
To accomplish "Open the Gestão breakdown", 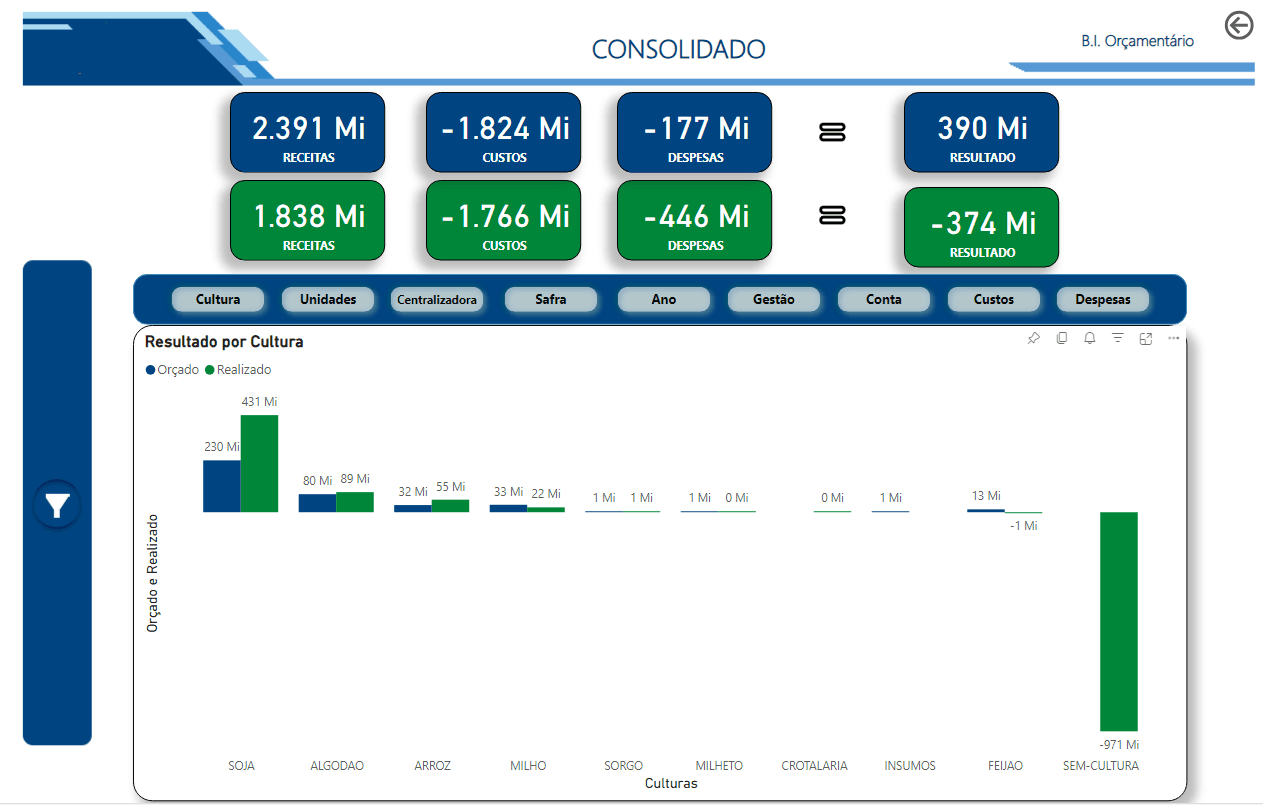I will tap(774, 299).
